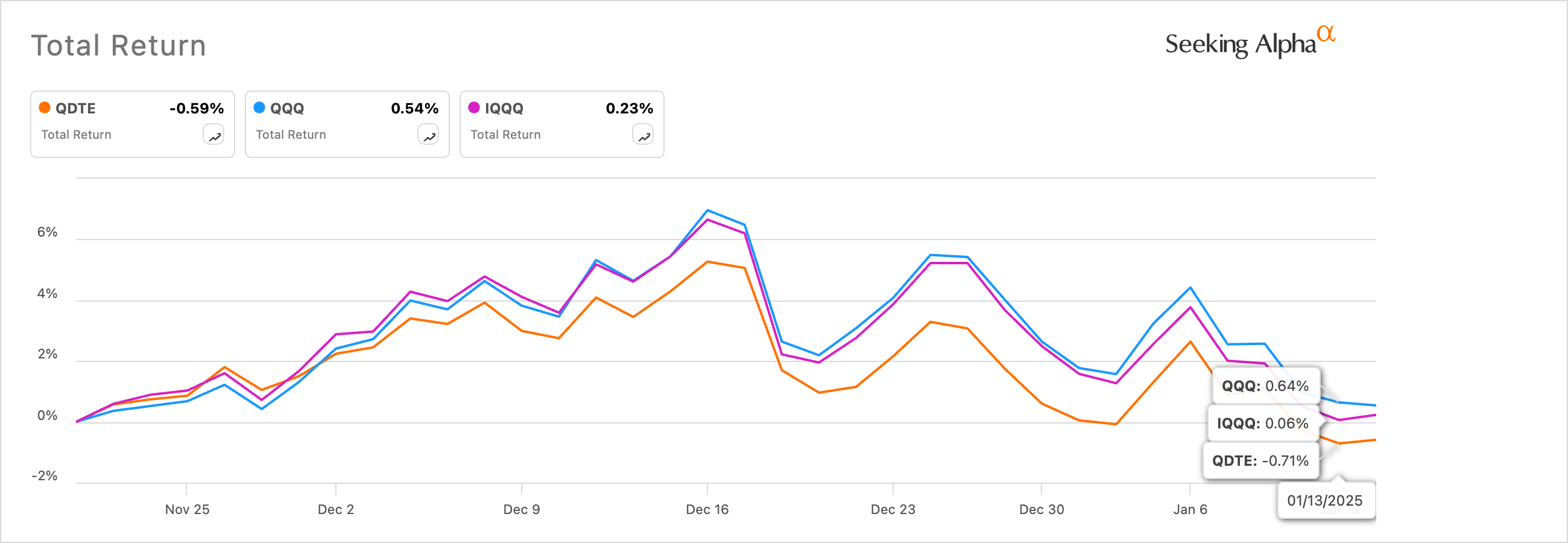The height and width of the screenshot is (543, 1568).
Task: Click the Seeking Alpha logo
Action: coord(1250,43)
